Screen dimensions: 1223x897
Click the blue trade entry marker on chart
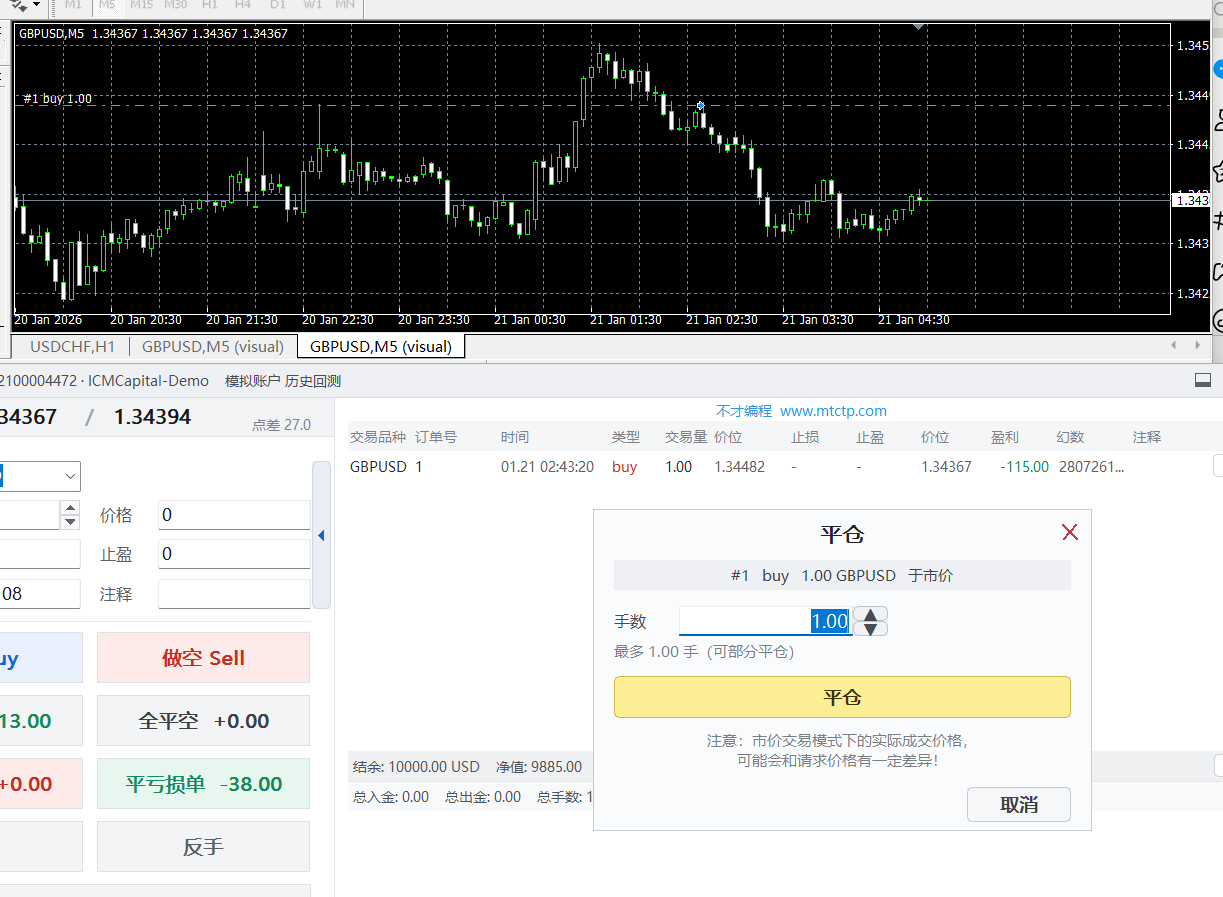coord(701,105)
